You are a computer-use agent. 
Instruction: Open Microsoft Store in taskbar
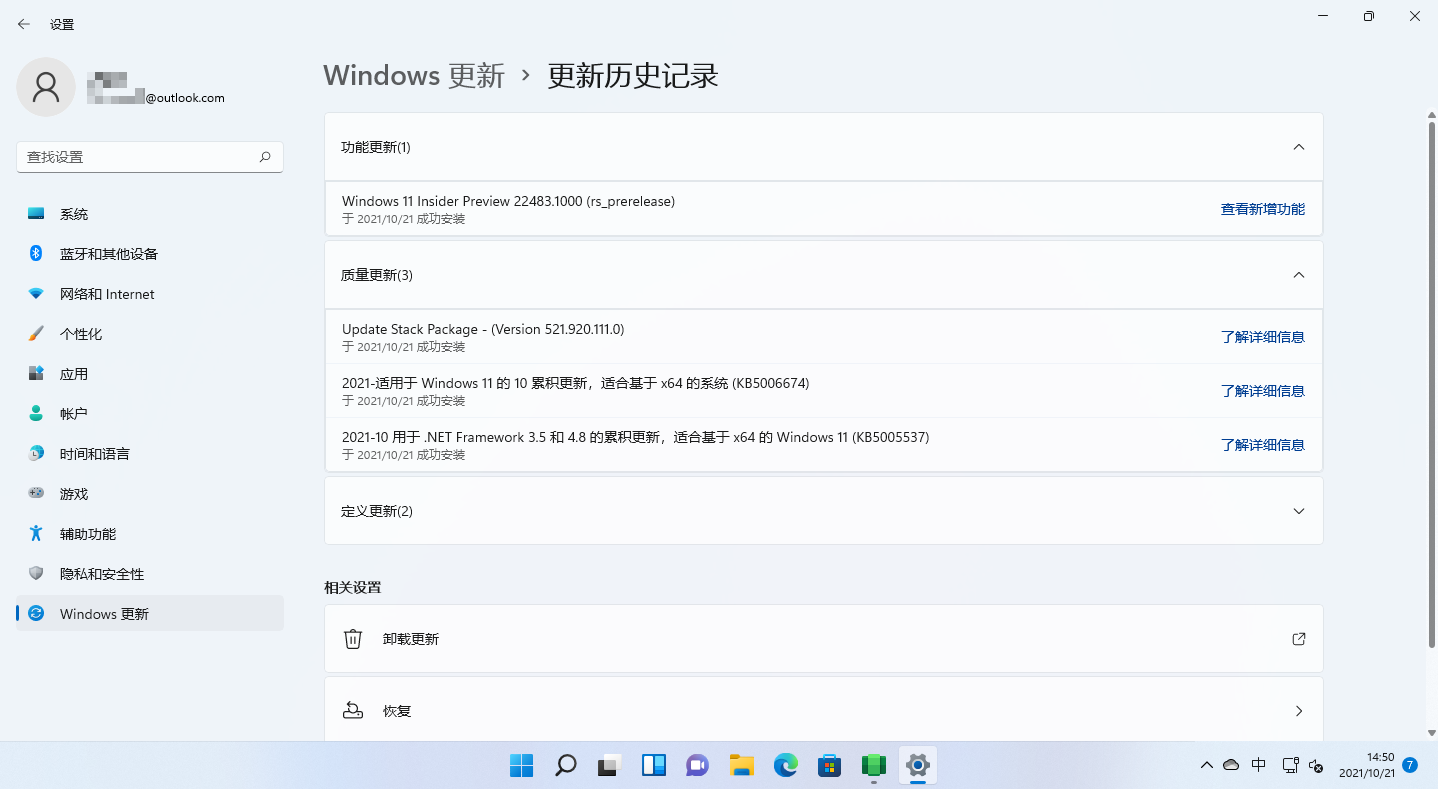(829, 766)
